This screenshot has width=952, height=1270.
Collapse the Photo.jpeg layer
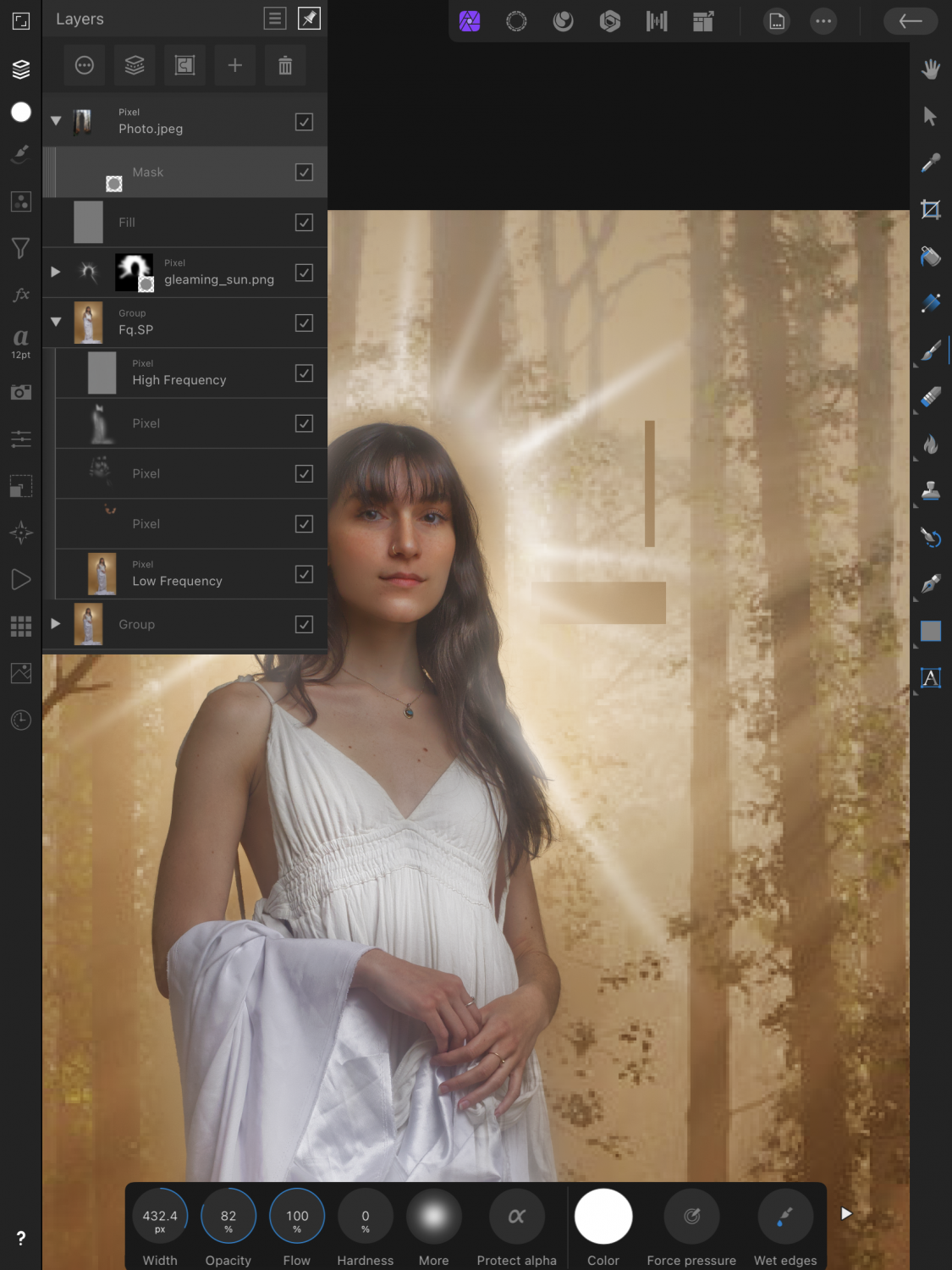(x=56, y=121)
